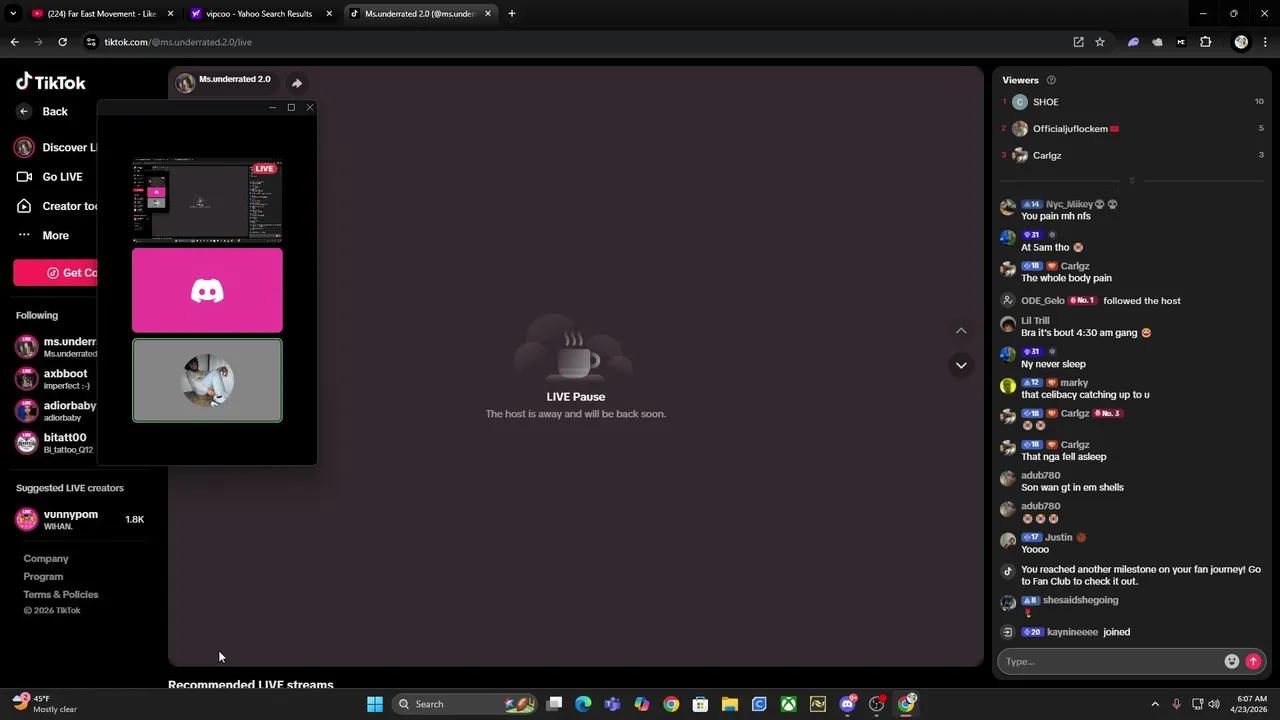Screen dimensions: 1280x720
Task: Open the More menu in sidebar
Action: tap(43, 236)
